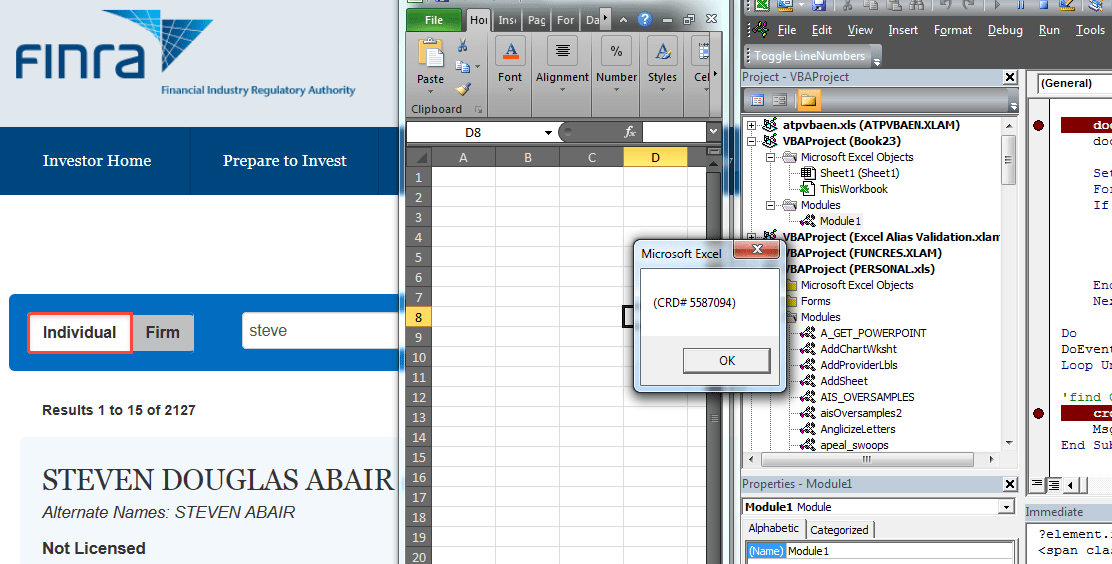
Task: Open the VBA Debug menu
Action: pyautogui.click(x=1005, y=30)
